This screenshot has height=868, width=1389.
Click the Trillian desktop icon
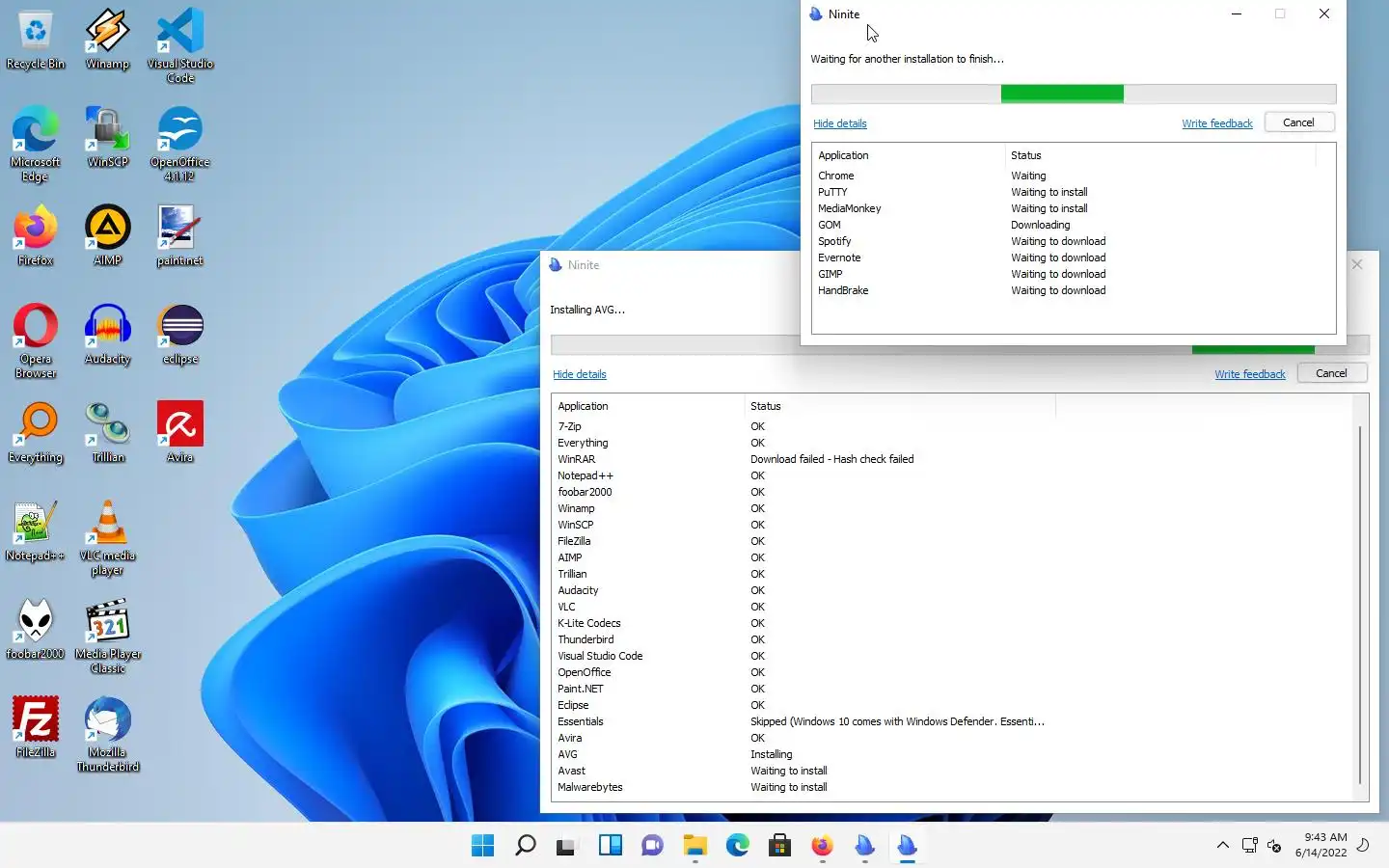(107, 433)
